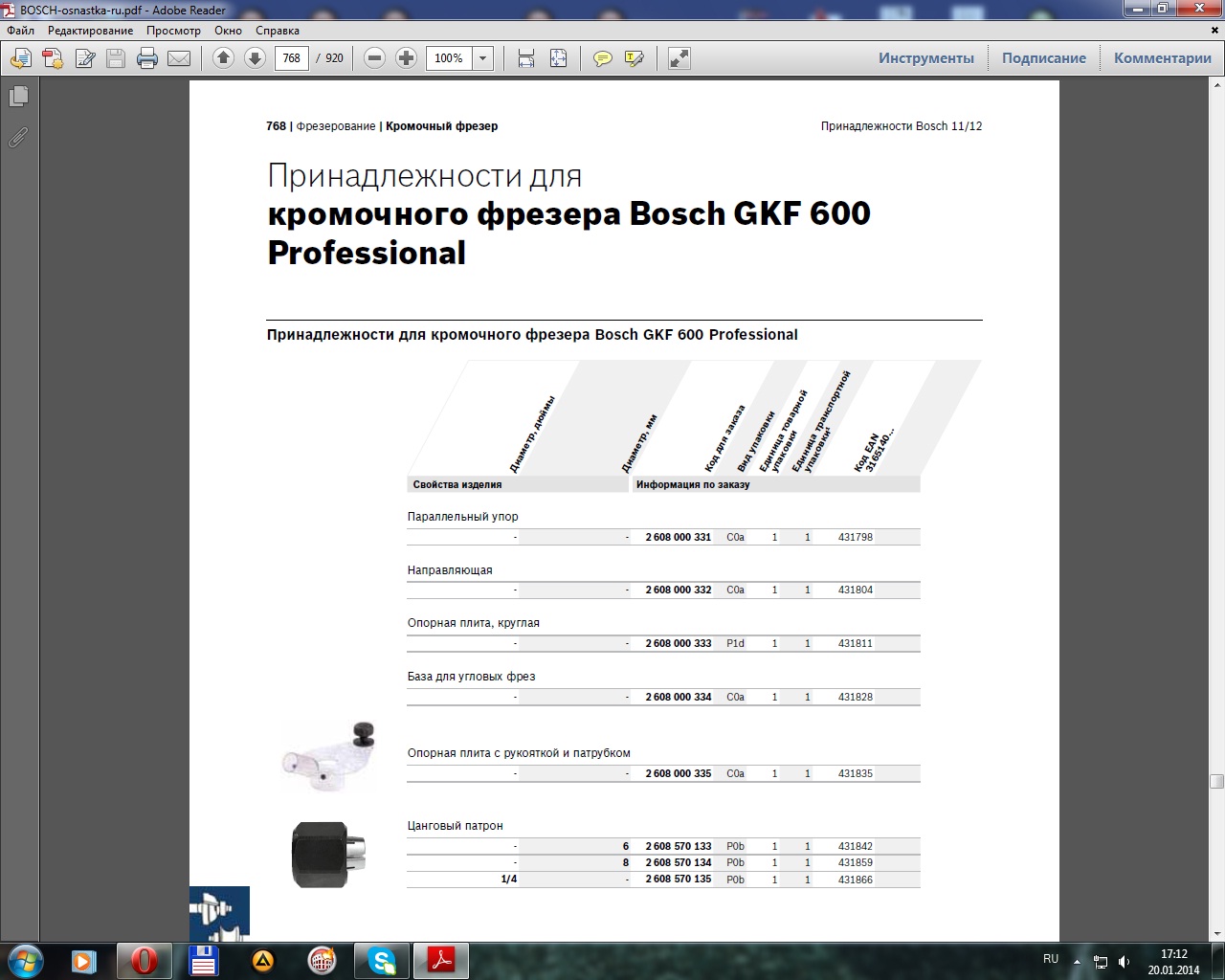Screen dimensions: 1225x980
Task: Open the Справка menu
Action: pyautogui.click(x=278, y=31)
